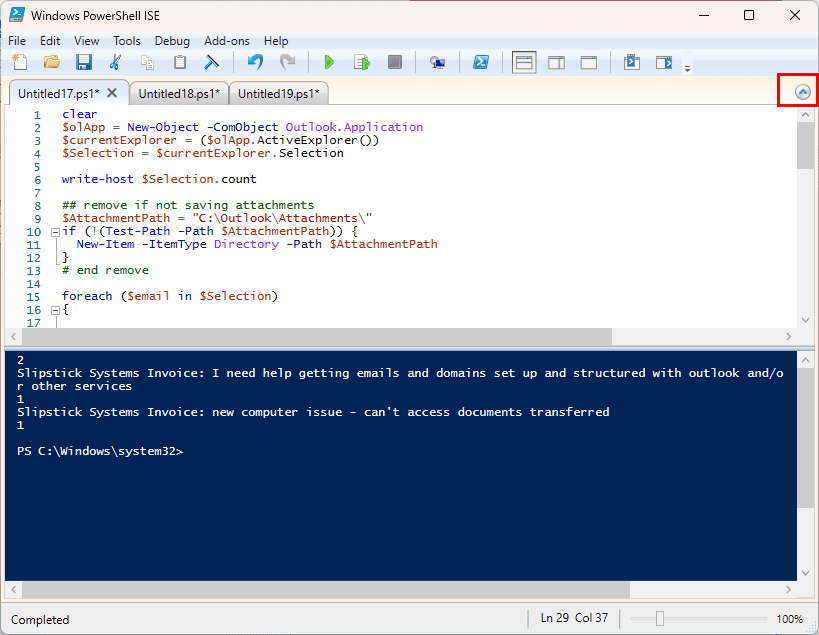The width and height of the screenshot is (819, 635).
Task: Toggle Show Script Pane Maximized layout
Action: tap(589, 63)
